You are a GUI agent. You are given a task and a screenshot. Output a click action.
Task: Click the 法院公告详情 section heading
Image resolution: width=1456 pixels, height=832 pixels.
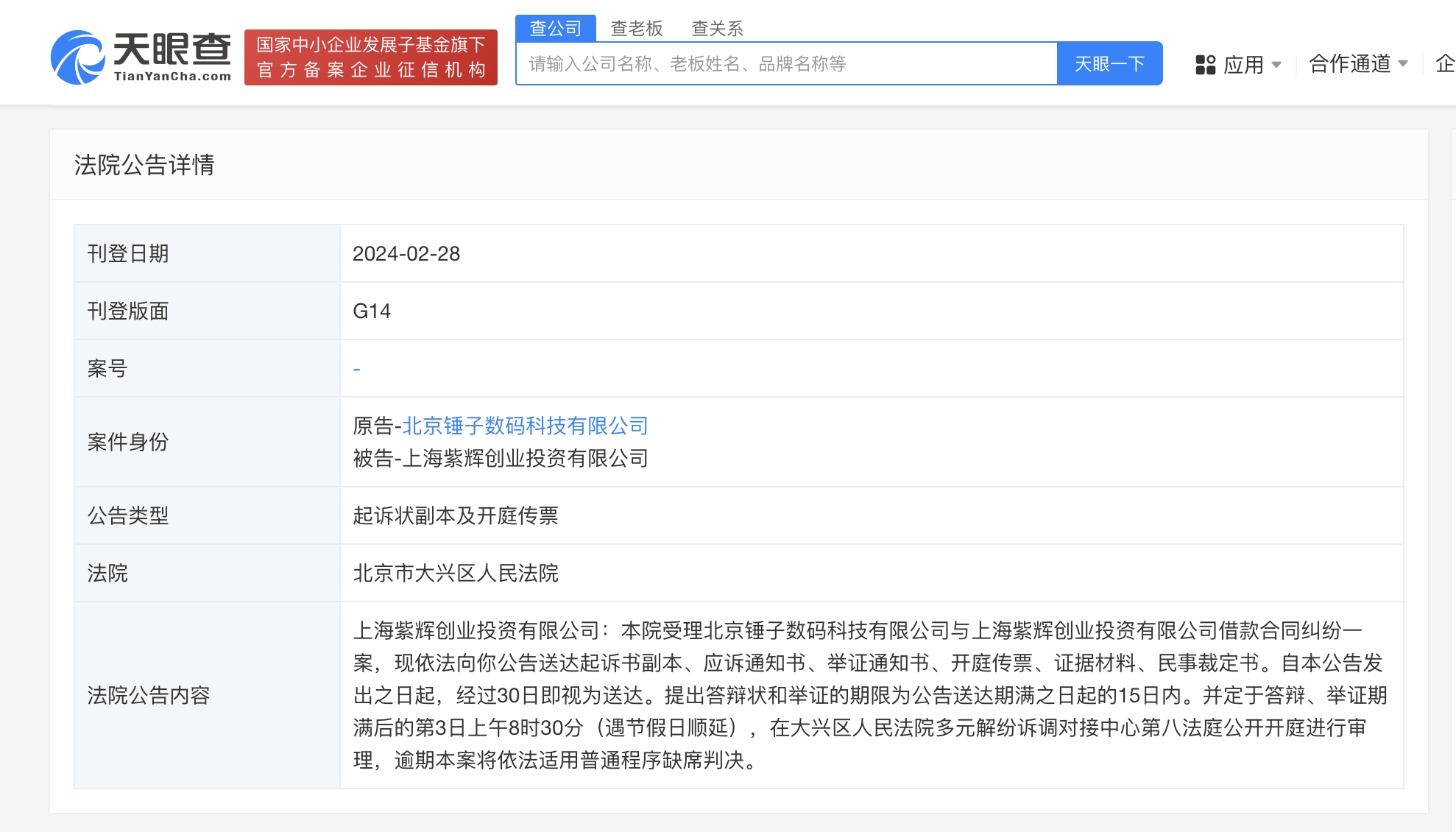pos(144,165)
